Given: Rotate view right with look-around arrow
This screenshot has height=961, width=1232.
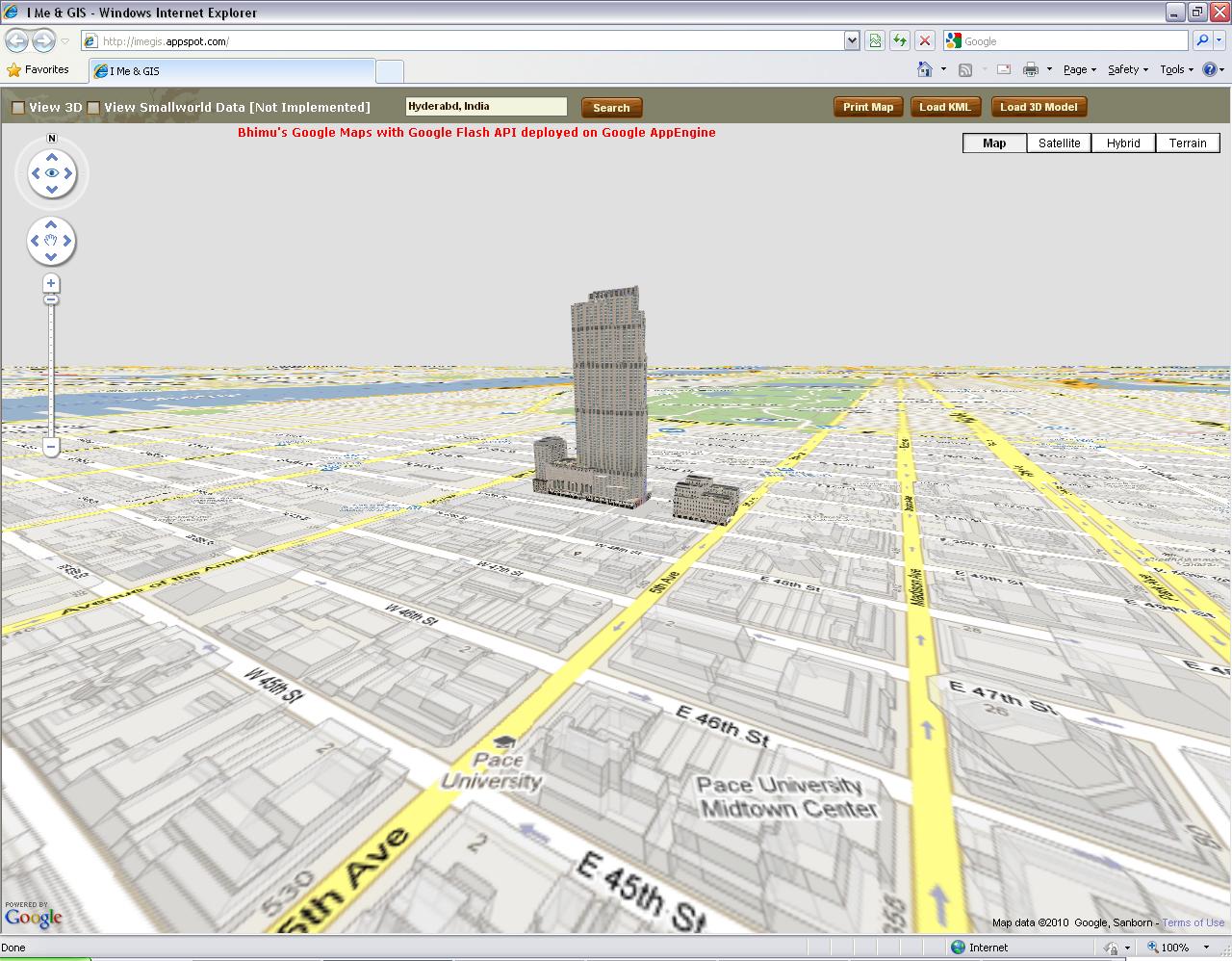Looking at the screenshot, I should click(68, 173).
